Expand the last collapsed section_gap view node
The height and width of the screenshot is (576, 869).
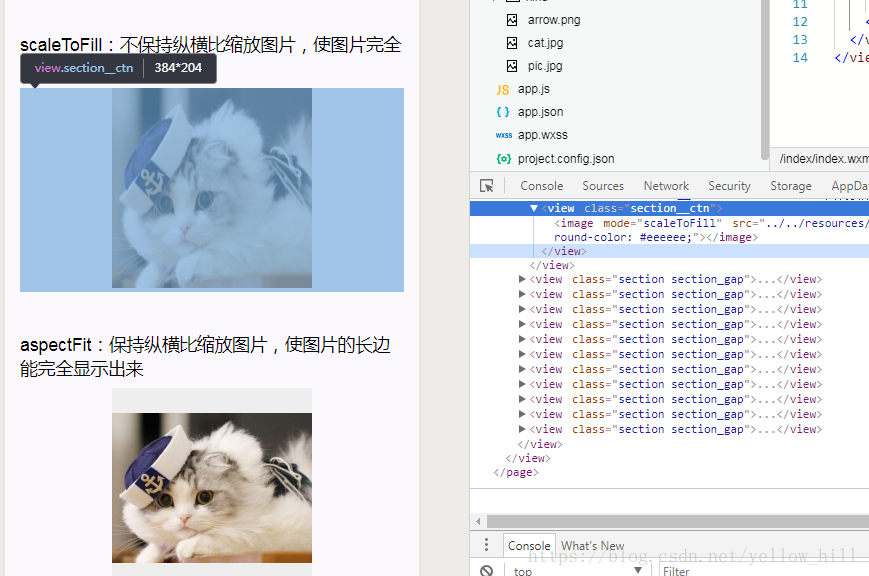point(522,429)
